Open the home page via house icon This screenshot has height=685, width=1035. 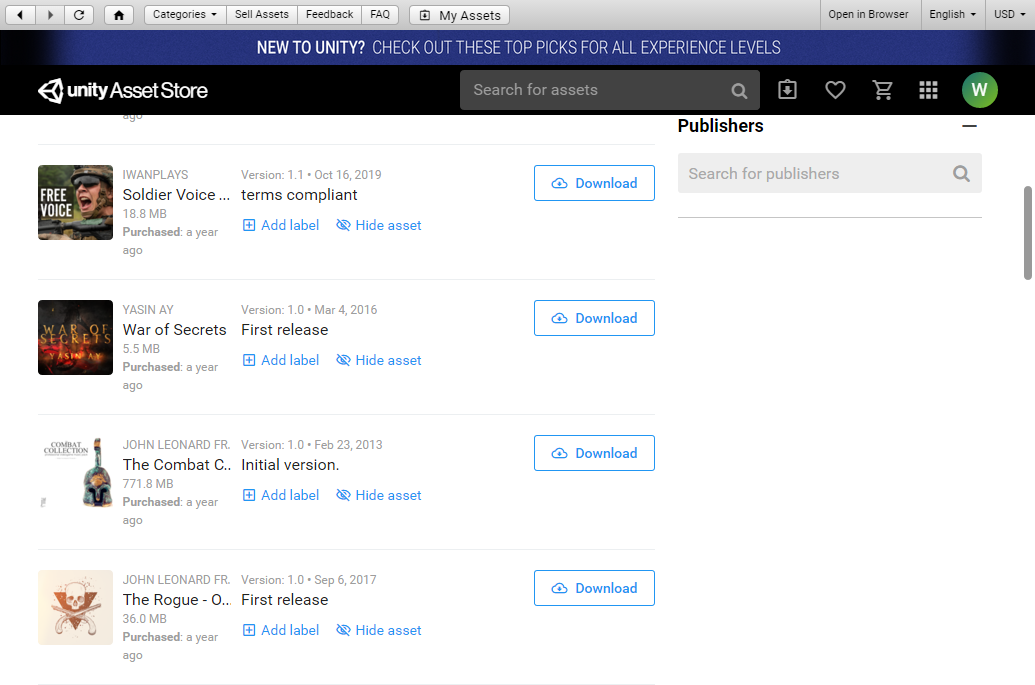click(119, 15)
